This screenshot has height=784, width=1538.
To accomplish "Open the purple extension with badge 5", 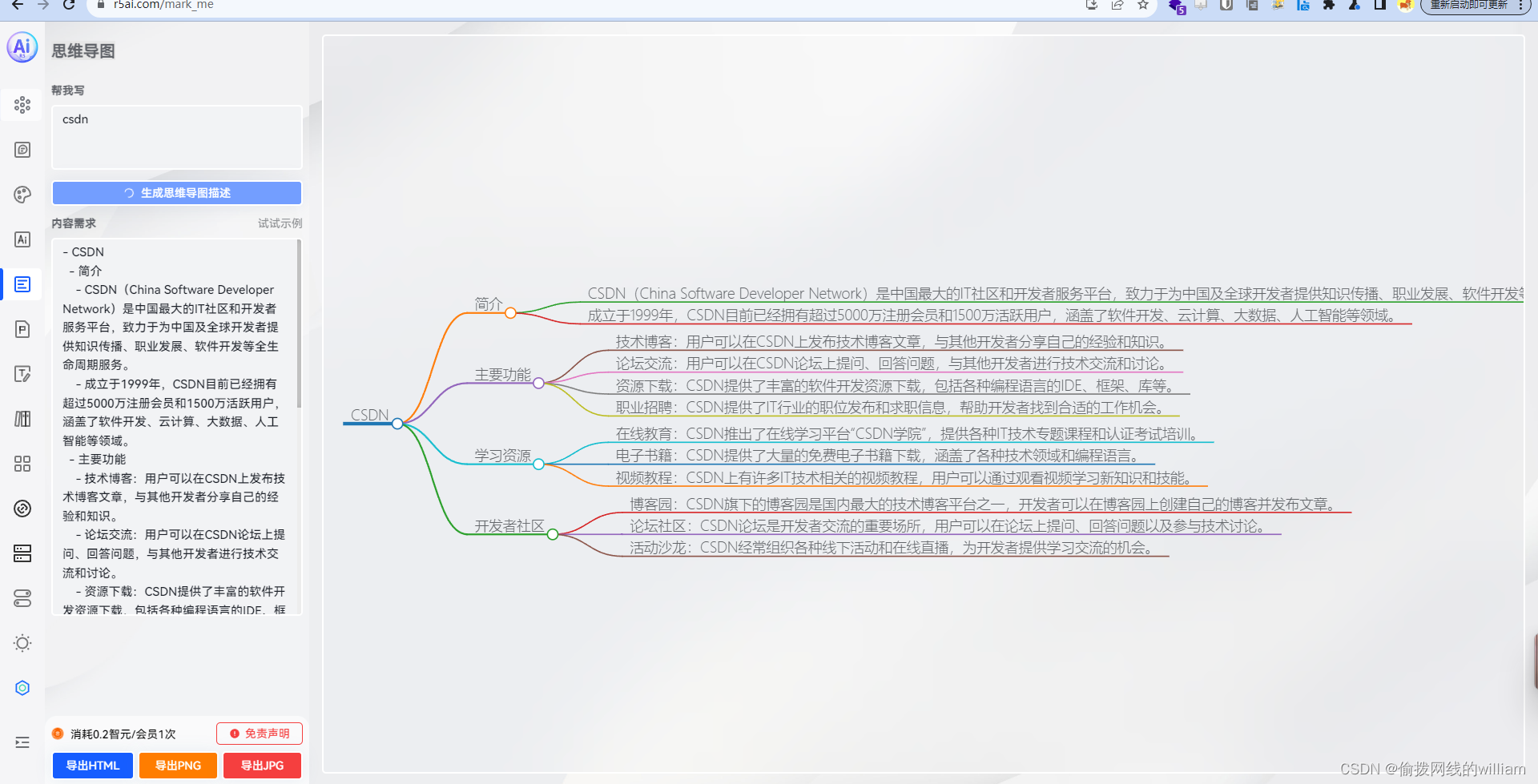I will pos(1176,6).
